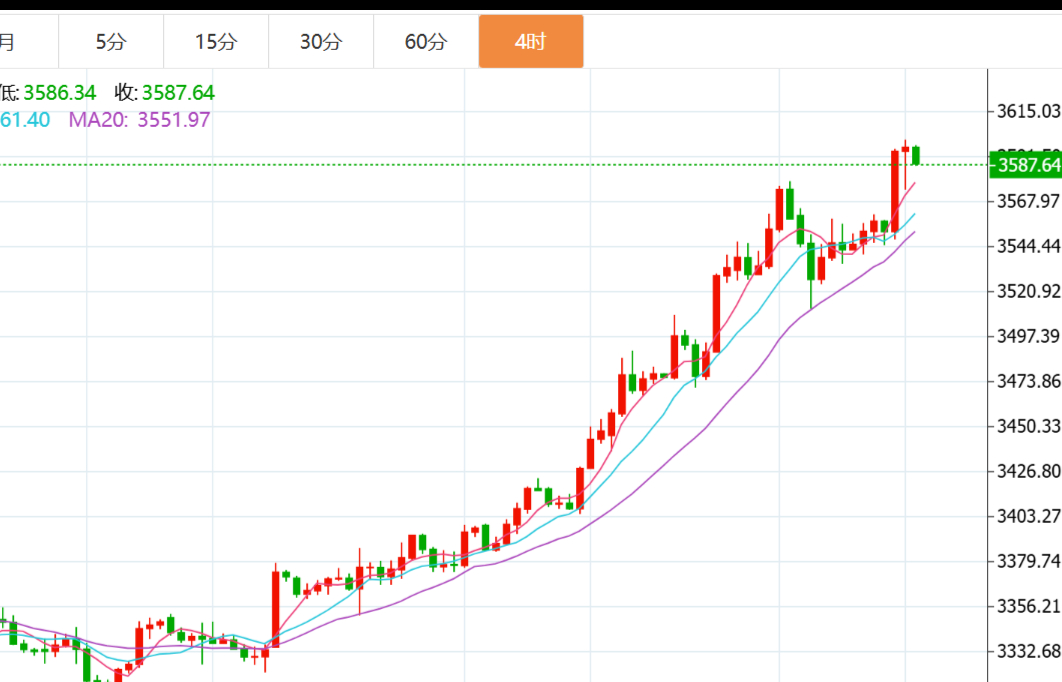Click the 3473.86 price level label

1028,381
